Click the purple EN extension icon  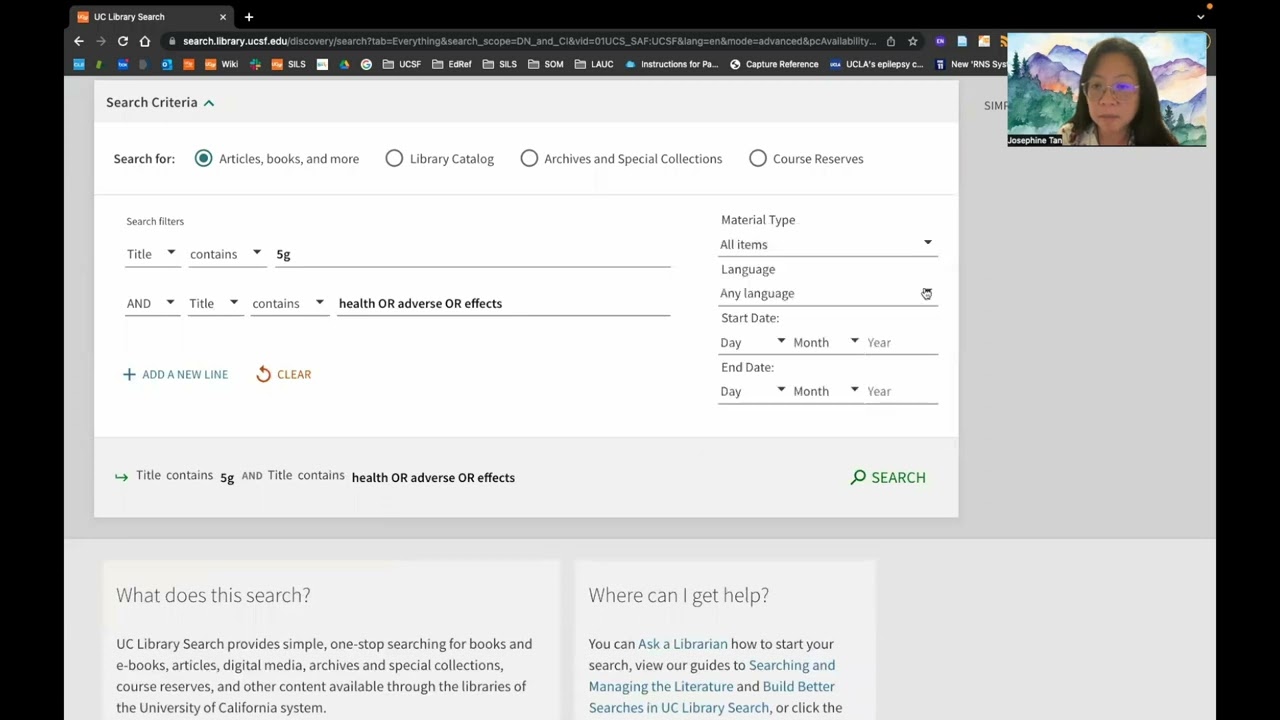pos(940,41)
